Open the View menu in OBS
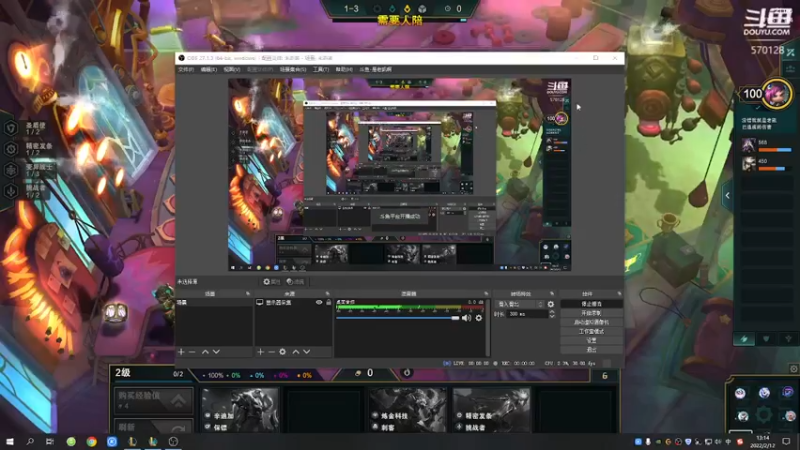The height and width of the screenshot is (450, 800). coord(232,69)
